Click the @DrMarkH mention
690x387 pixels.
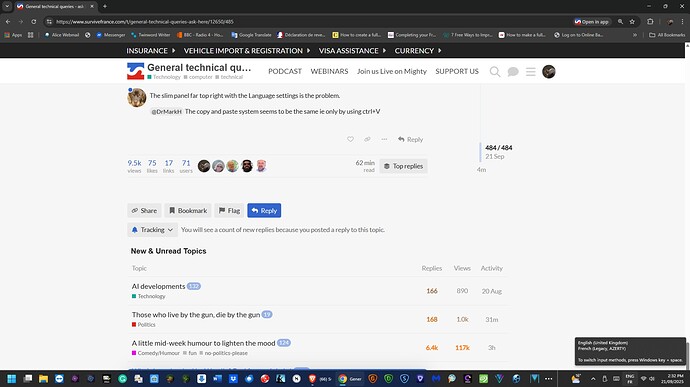pyautogui.click(x=166, y=112)
